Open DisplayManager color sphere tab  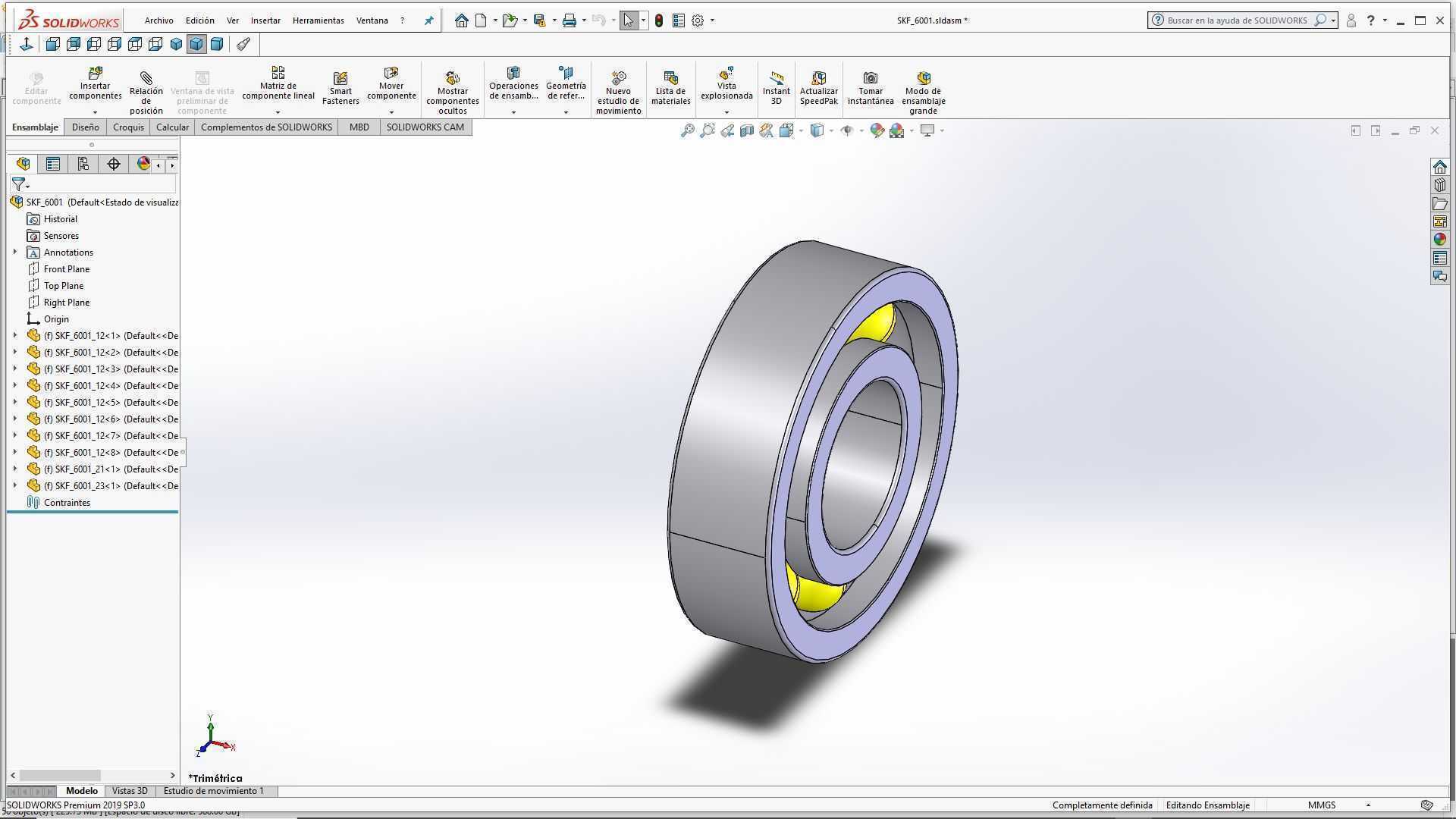[x=143, y=164]
